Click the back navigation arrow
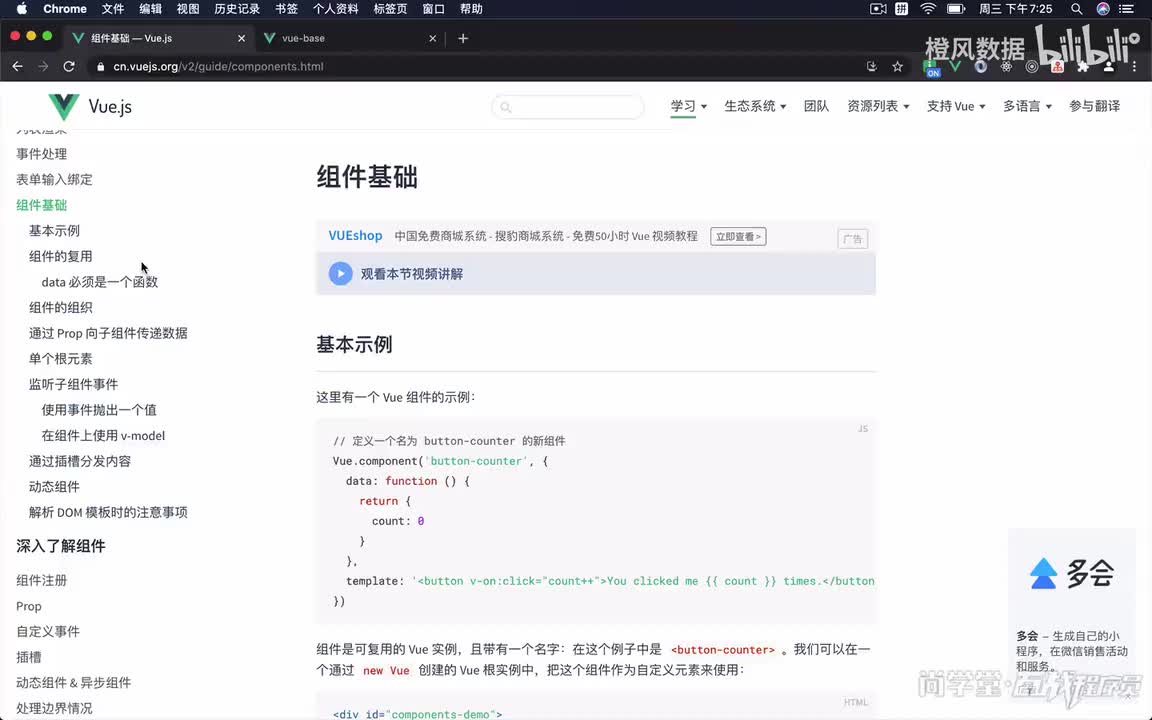Image resolution: width=1152 pixels, height=720 pixels. (18, 66)
